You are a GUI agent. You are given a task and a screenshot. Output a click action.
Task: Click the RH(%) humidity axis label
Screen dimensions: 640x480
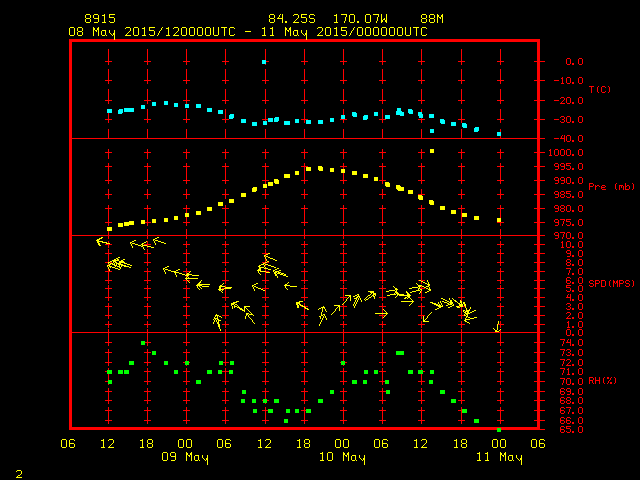click(602, 381)
